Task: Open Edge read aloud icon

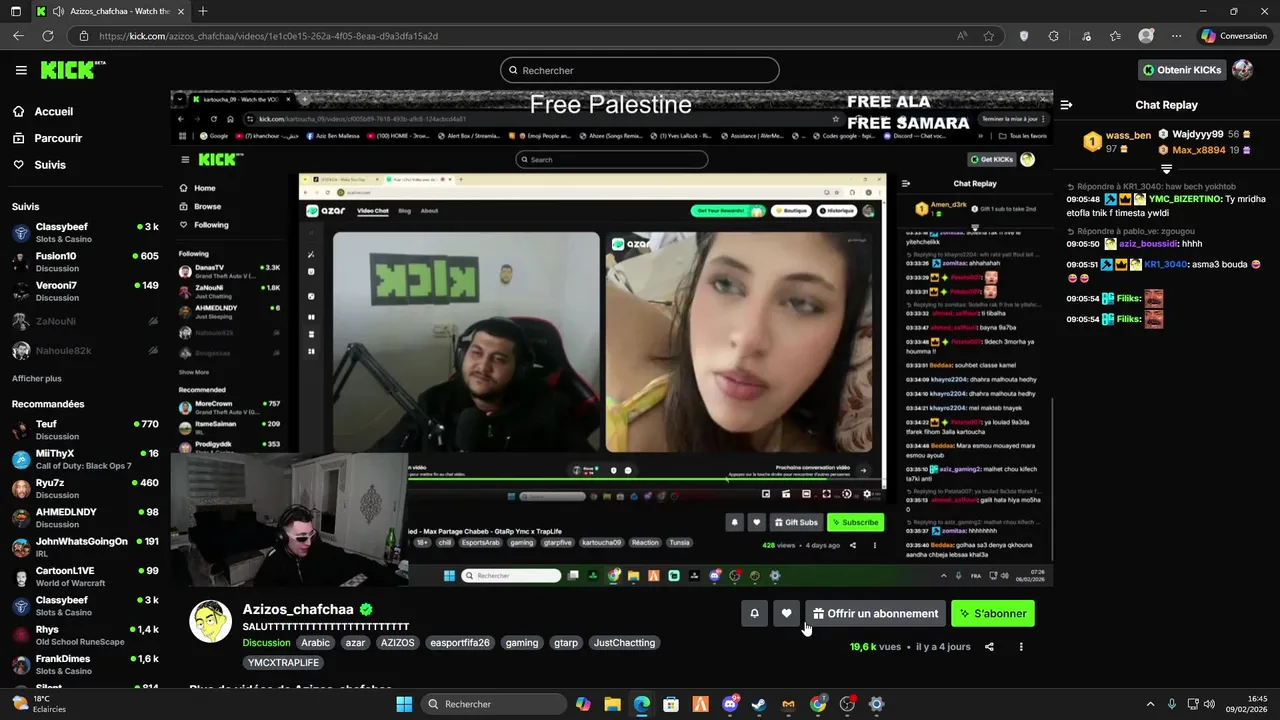Action: 962,36
